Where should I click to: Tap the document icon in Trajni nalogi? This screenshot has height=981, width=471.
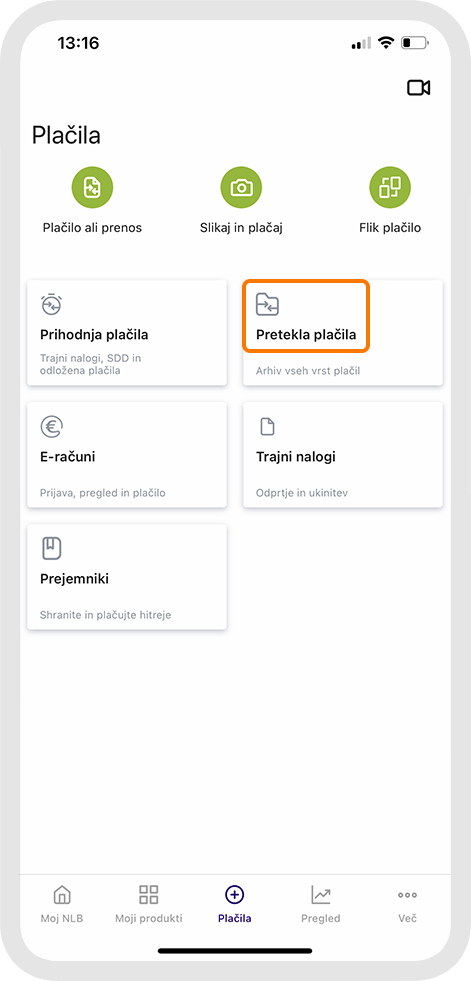268,427
